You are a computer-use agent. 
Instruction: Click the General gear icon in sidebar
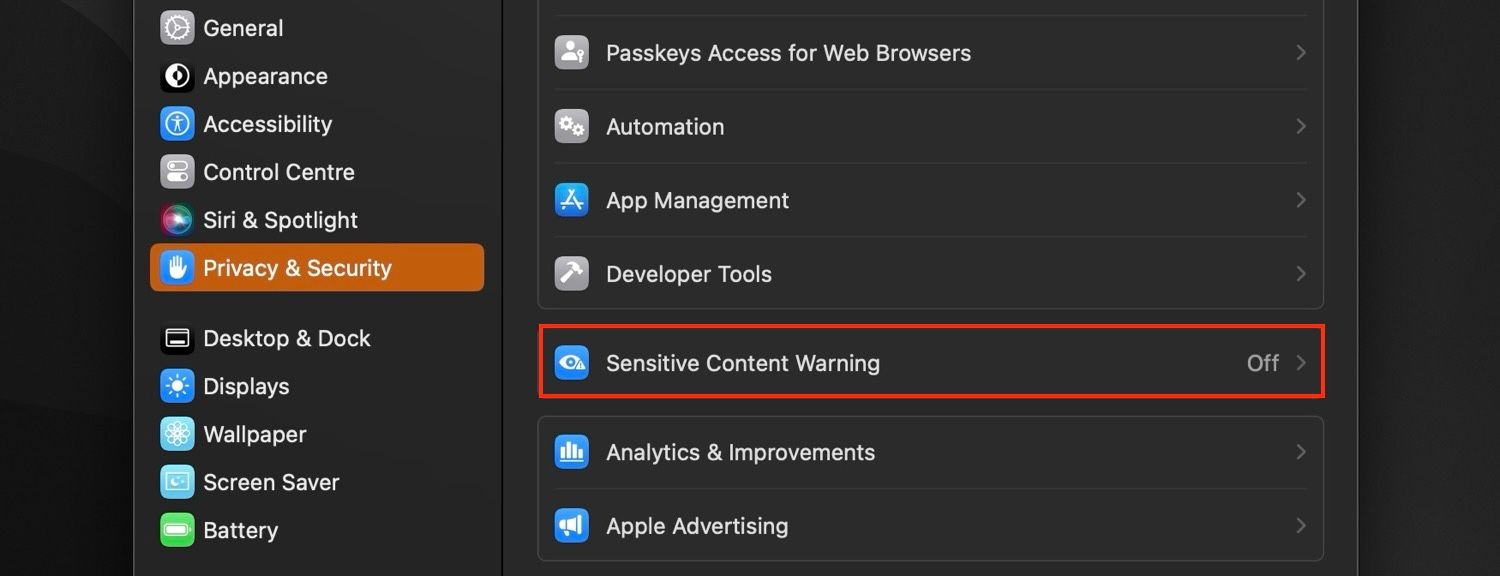tap(177, 28)
